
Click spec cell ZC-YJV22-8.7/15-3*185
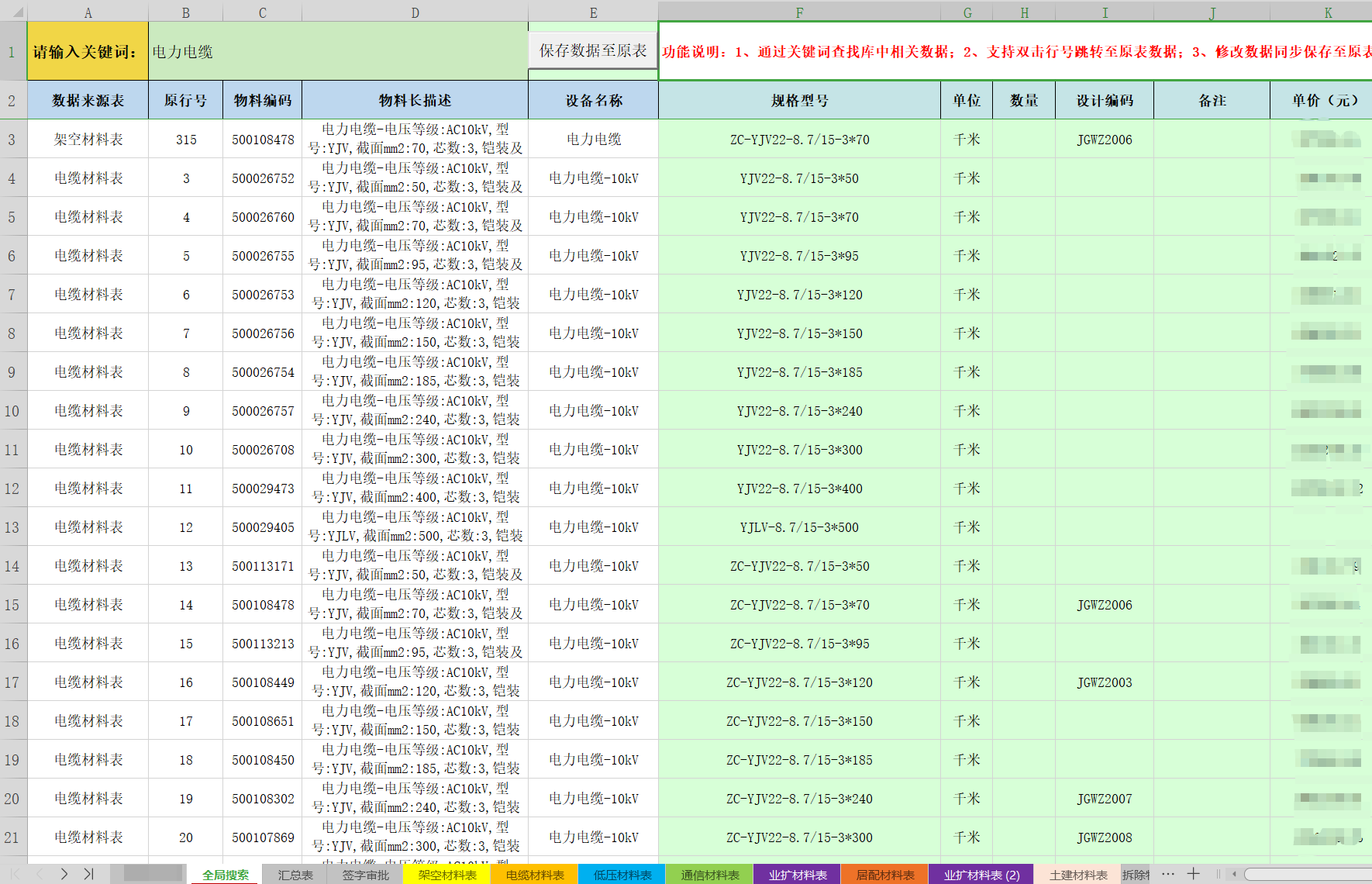tap(799, 760)
